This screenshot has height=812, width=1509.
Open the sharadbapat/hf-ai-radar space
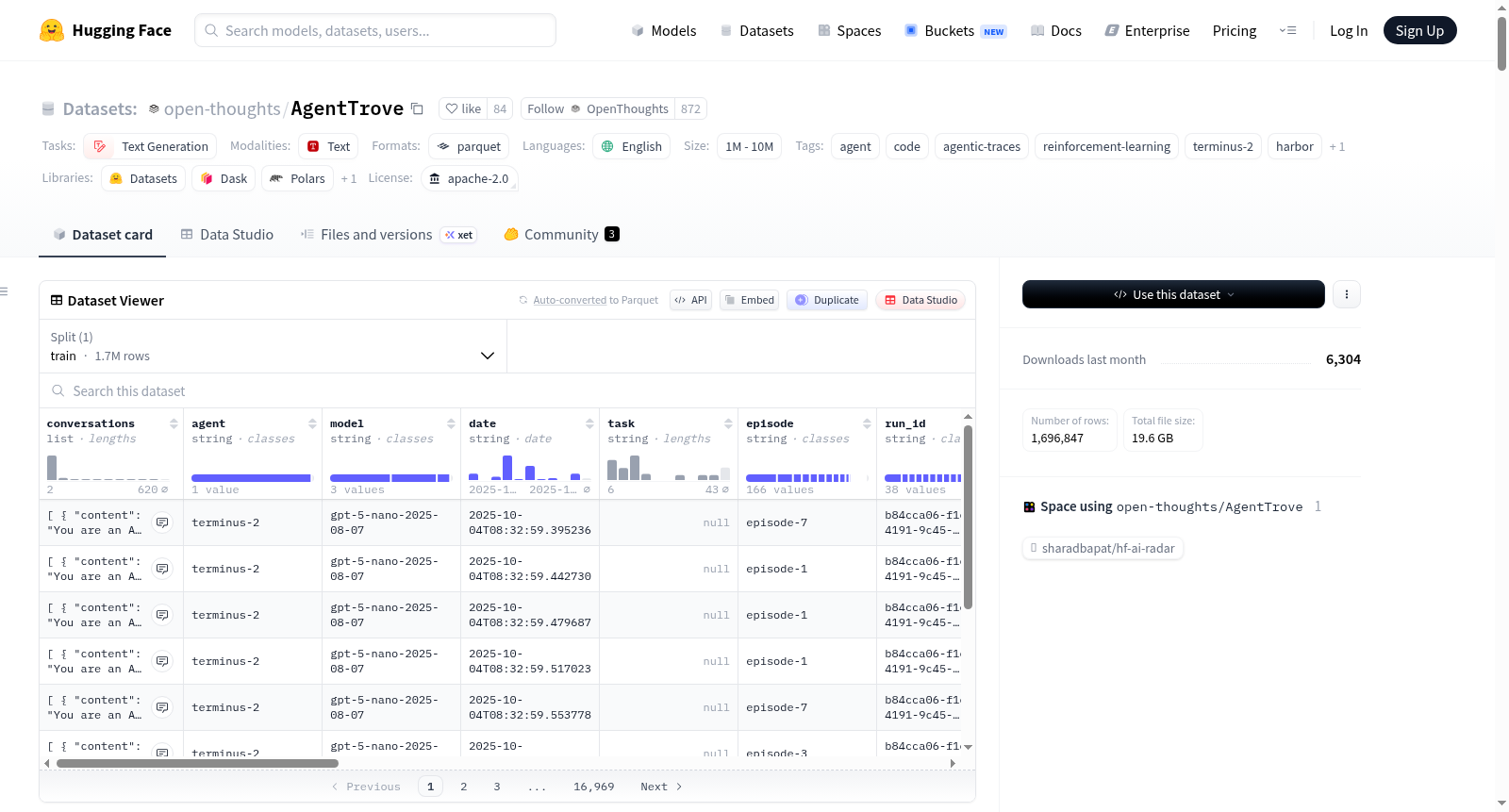(x=1103, y=548)
